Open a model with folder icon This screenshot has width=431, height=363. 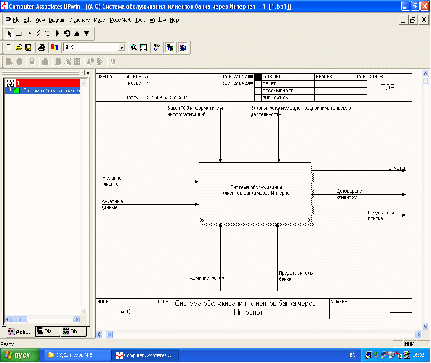[x=19, y=47]
